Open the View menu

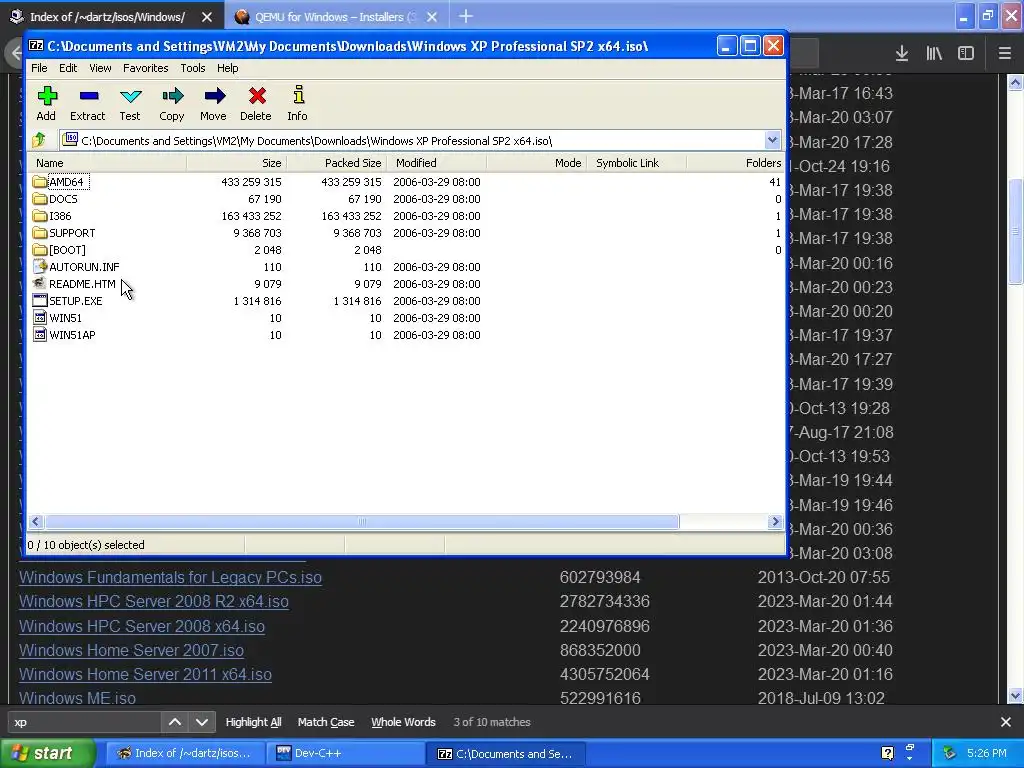(x=100, y=68)
